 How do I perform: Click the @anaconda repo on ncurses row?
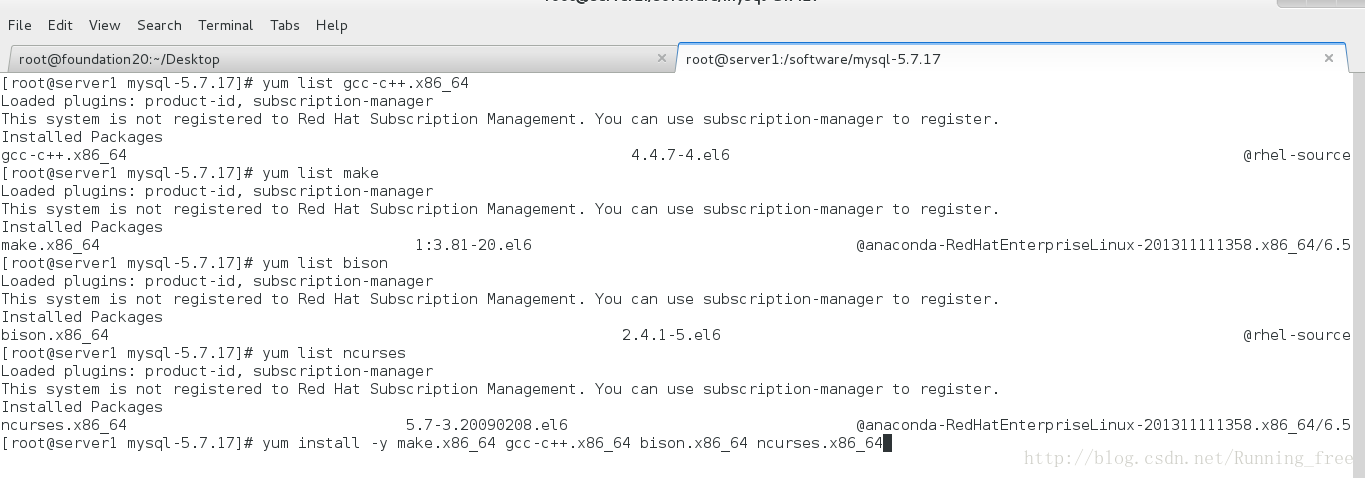pos(1103,425)
